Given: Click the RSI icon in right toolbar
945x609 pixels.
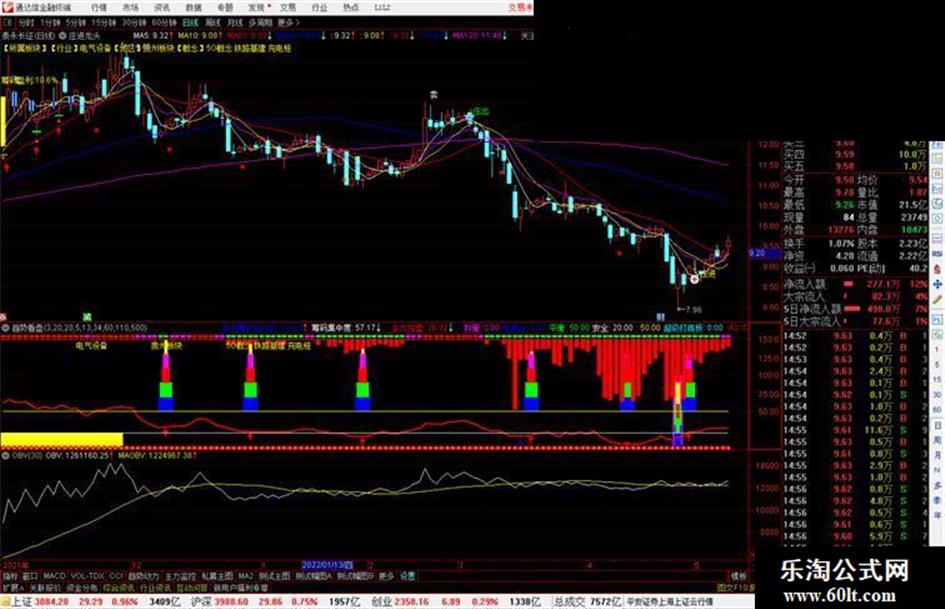Looking at the screenshot, I should (937, 254).
